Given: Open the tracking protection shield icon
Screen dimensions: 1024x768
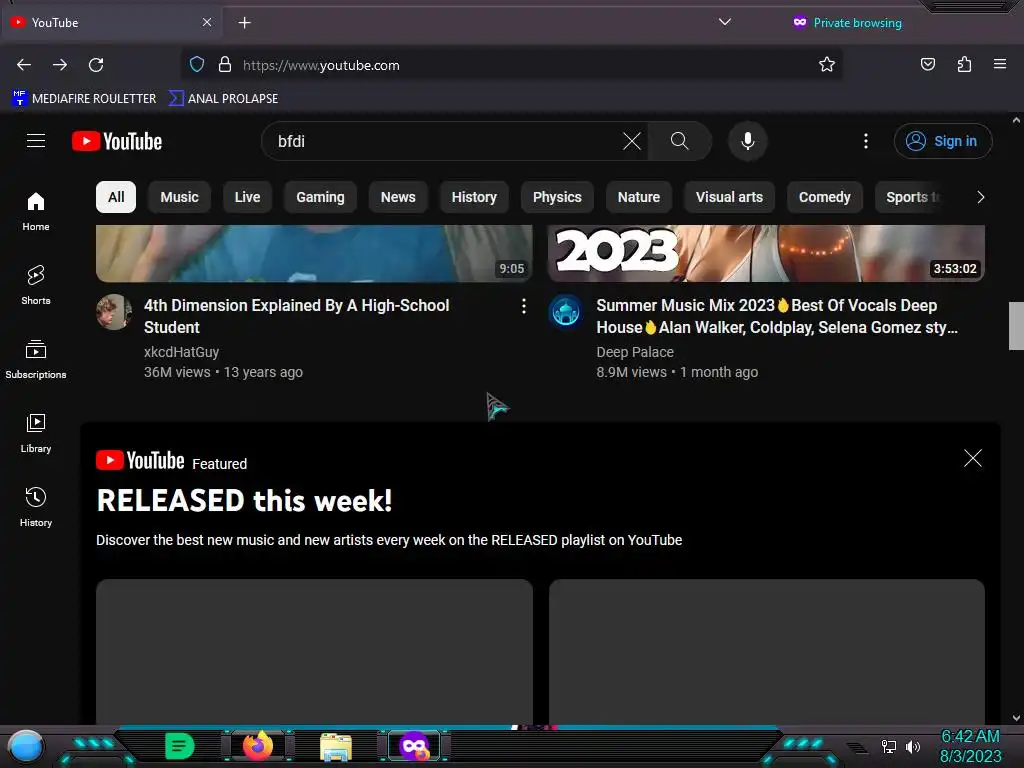Looking at the screenshot, I should tap(197, 65).
